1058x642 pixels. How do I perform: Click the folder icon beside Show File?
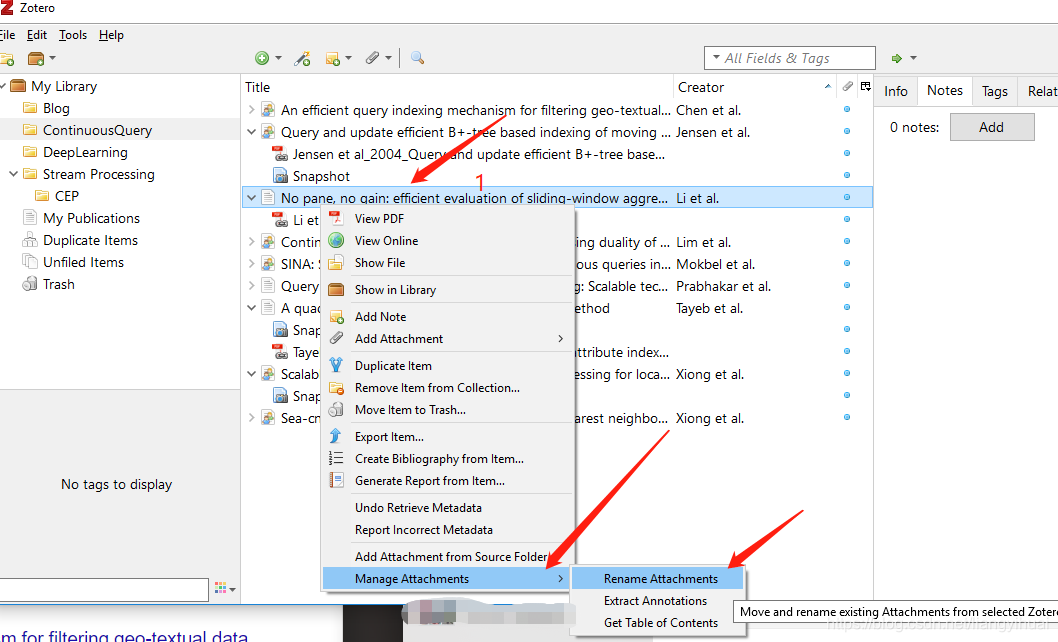click(x=336, y=263)
